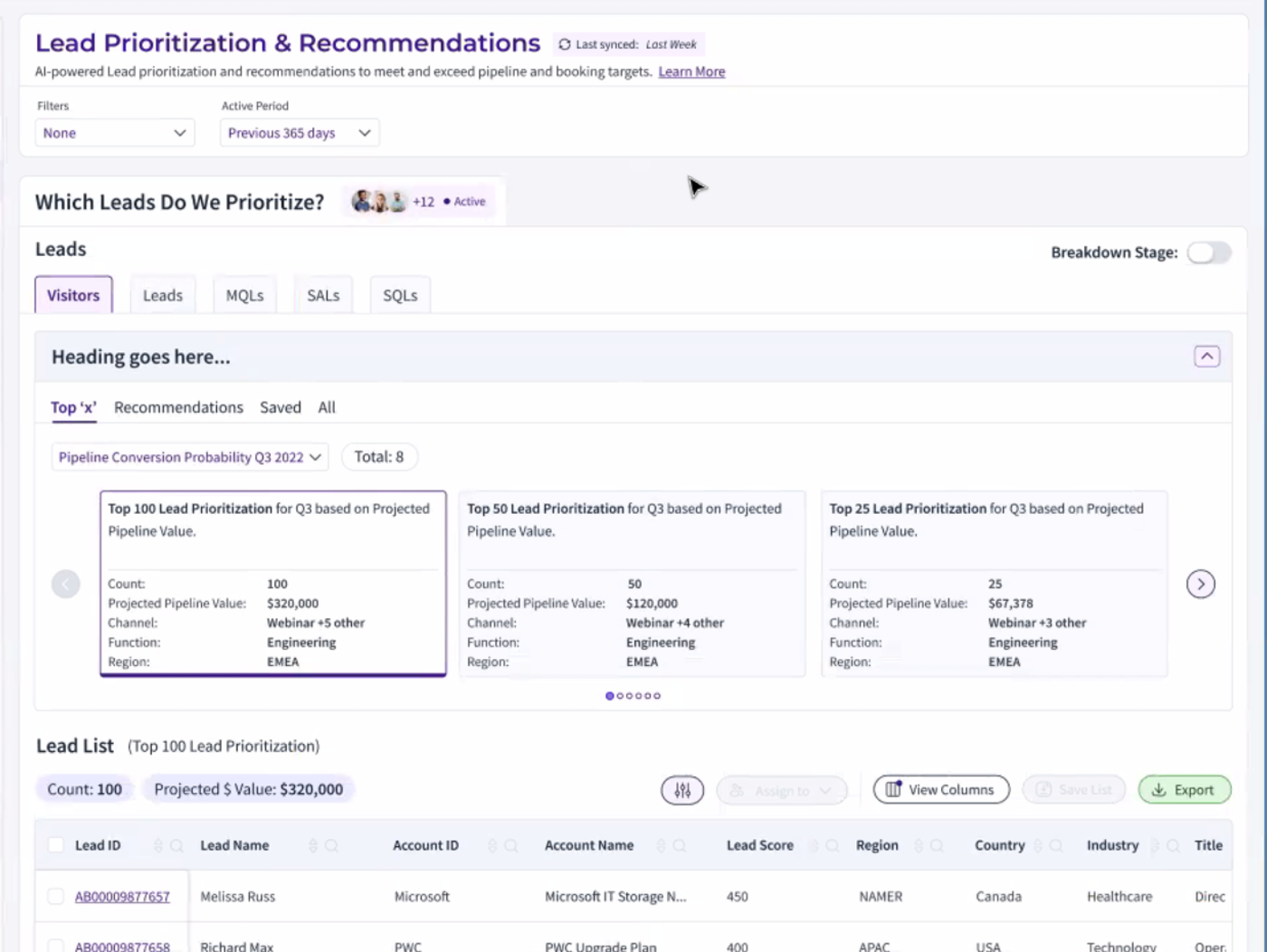Search within the Lead Name column
The width and height of the screenshot is (1267, 952).
coord(331,845)
